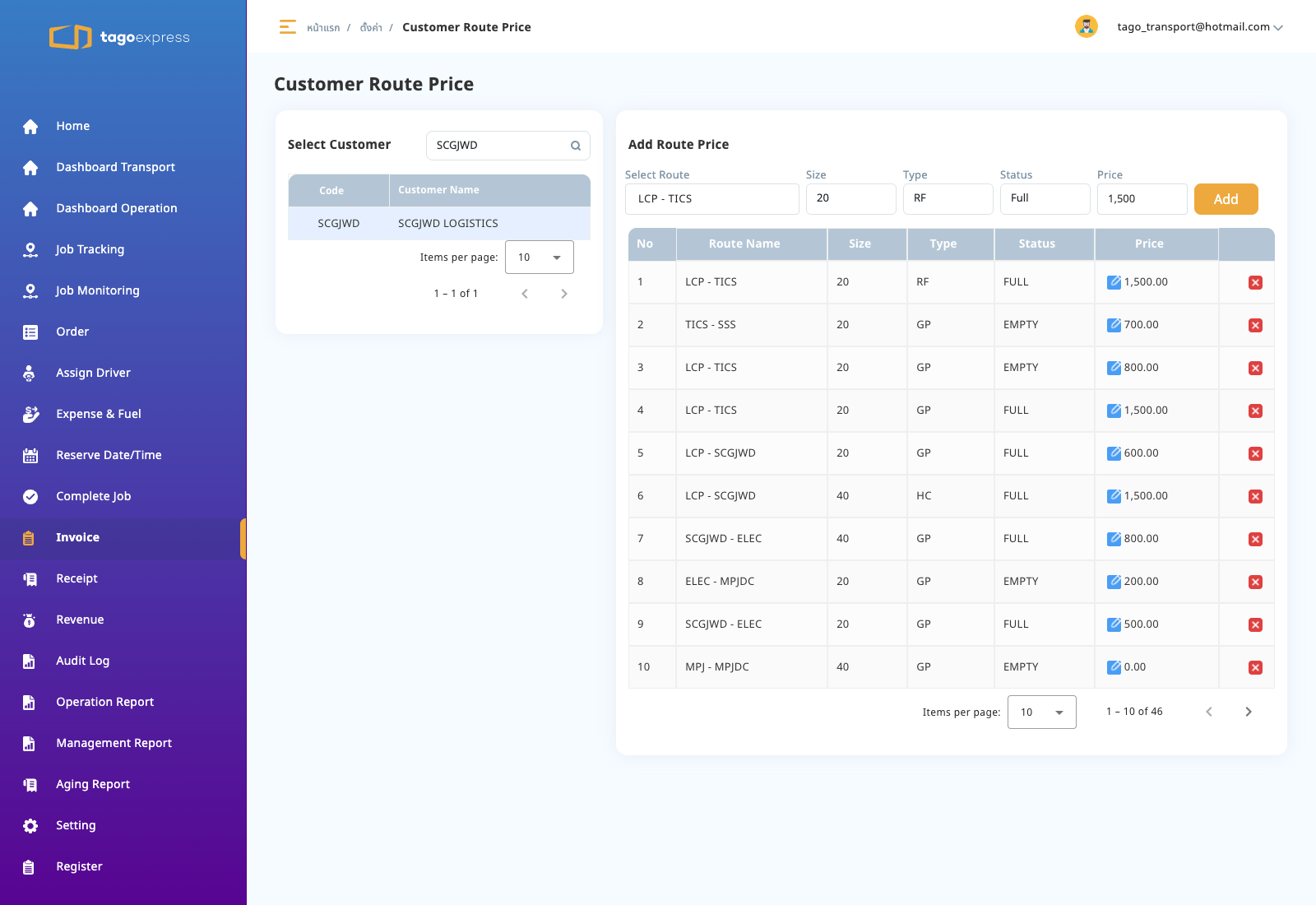This screenshot has height=905, width=1316.
Task: Edit price of row 2 TICS - SSS
Action: 1114,325
